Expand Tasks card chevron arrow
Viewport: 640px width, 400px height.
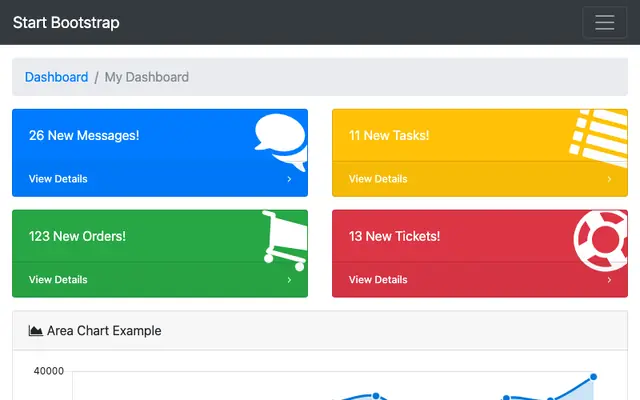click(x=609, y=179)
